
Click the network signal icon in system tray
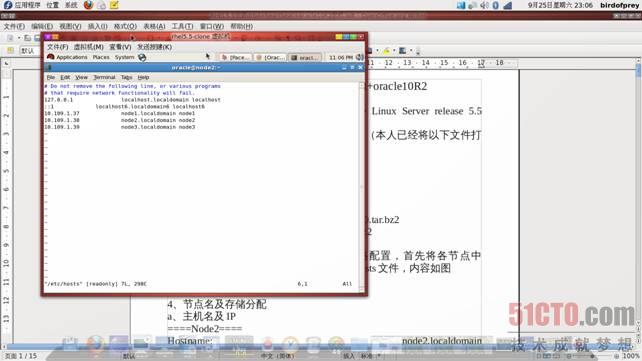508,5
